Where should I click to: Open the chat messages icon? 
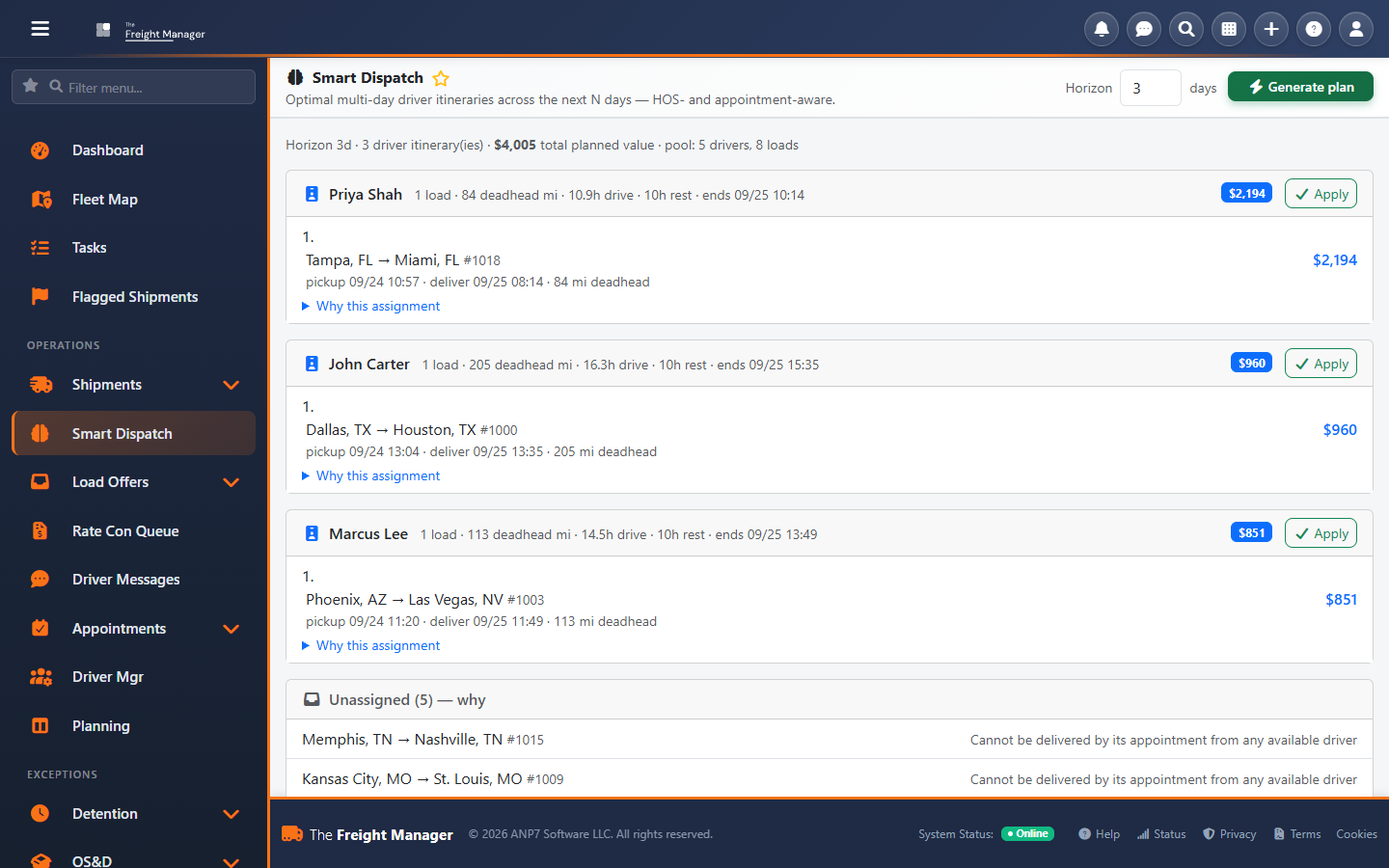tap(1144, 29)
